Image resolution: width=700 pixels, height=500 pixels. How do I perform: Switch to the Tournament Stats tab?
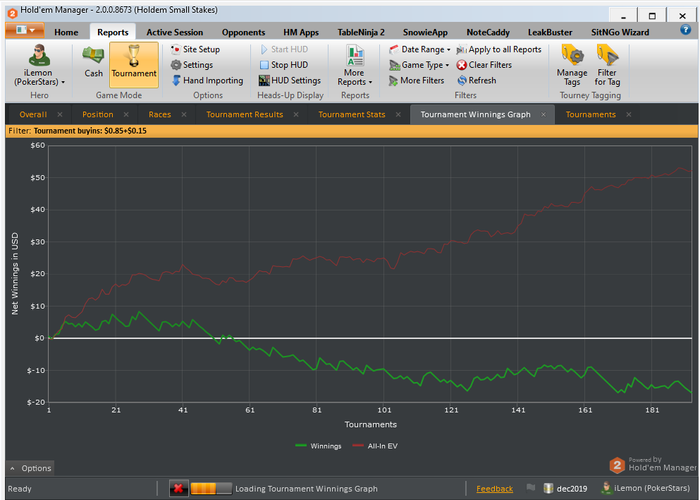tap(352, 115)
